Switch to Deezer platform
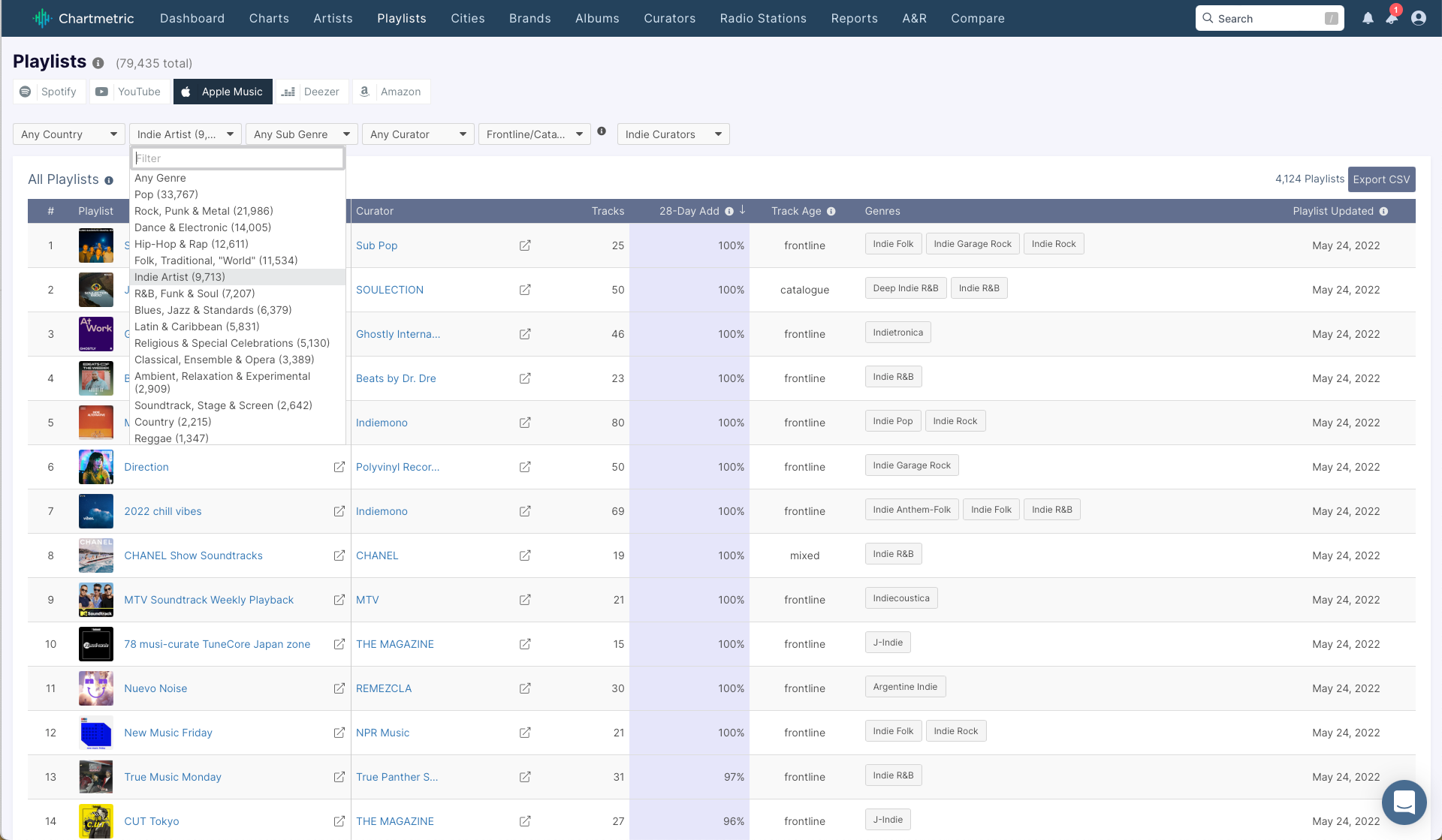The image size is (1442, 840). pyautogui.click(x=312, y=92)
